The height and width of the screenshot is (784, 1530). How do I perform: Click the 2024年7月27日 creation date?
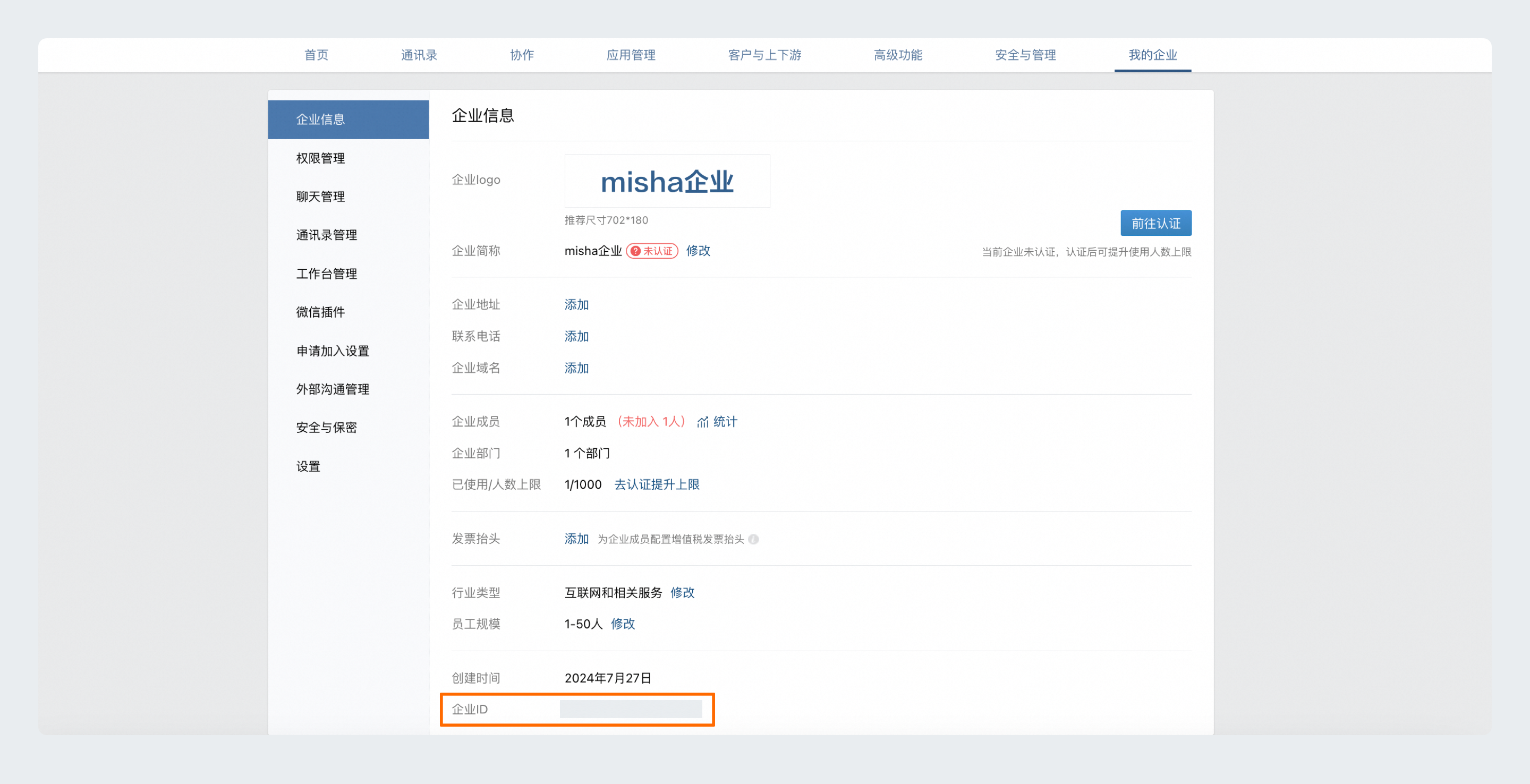(608, 678)
